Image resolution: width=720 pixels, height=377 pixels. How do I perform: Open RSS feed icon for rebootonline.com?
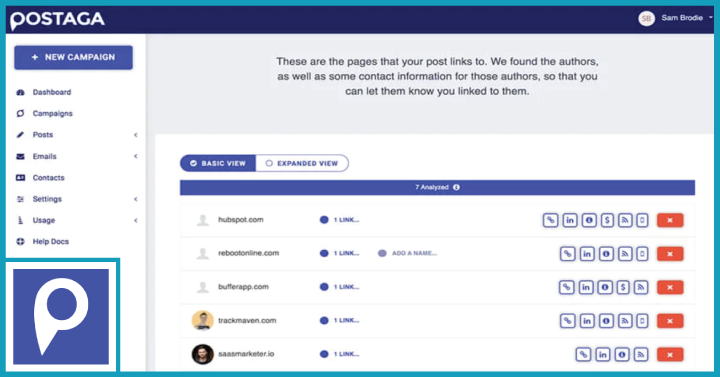pos(625,254)
